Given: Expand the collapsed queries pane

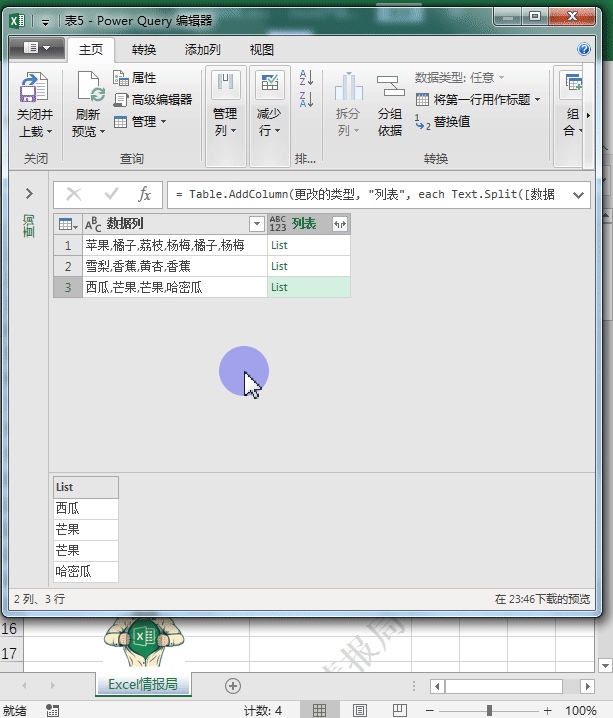Looking at the screenshot, I should [x=29, y=194].
